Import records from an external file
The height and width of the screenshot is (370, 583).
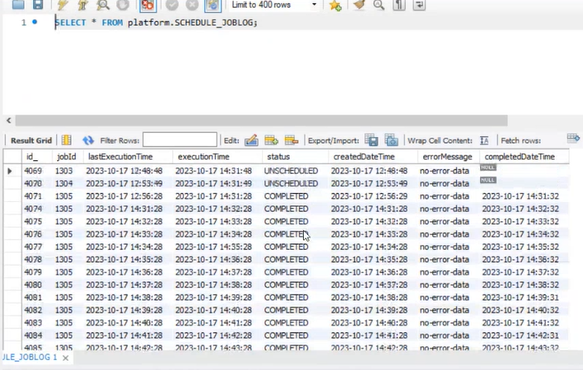pos(391,140)
